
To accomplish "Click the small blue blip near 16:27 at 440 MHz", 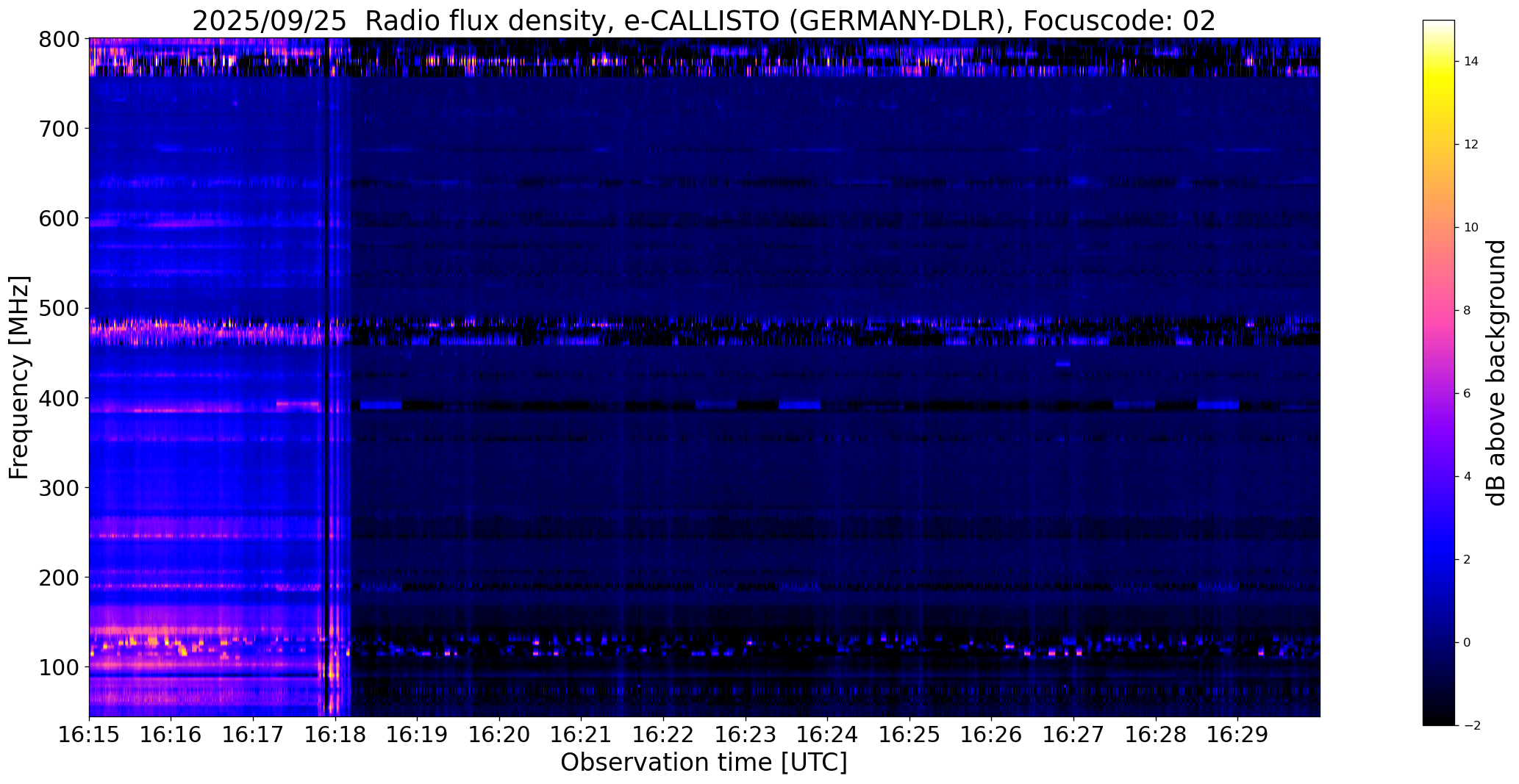I will [1063, 364].
